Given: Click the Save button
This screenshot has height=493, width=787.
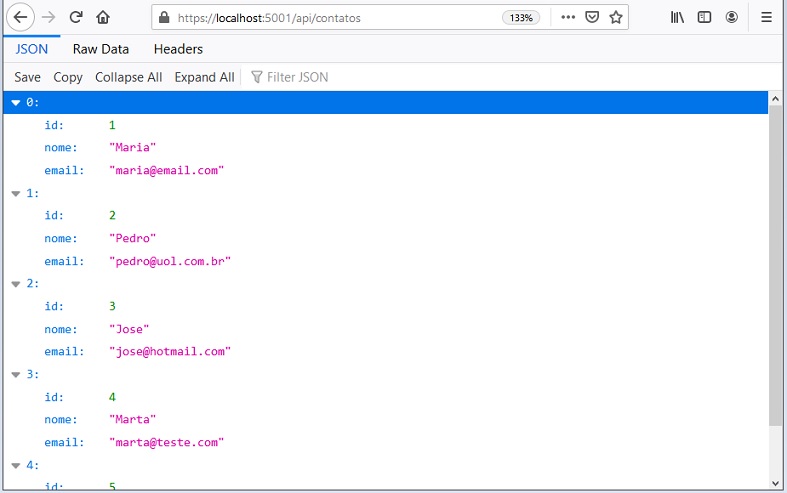Looking at the screenshot, I should tap(27, 77).
